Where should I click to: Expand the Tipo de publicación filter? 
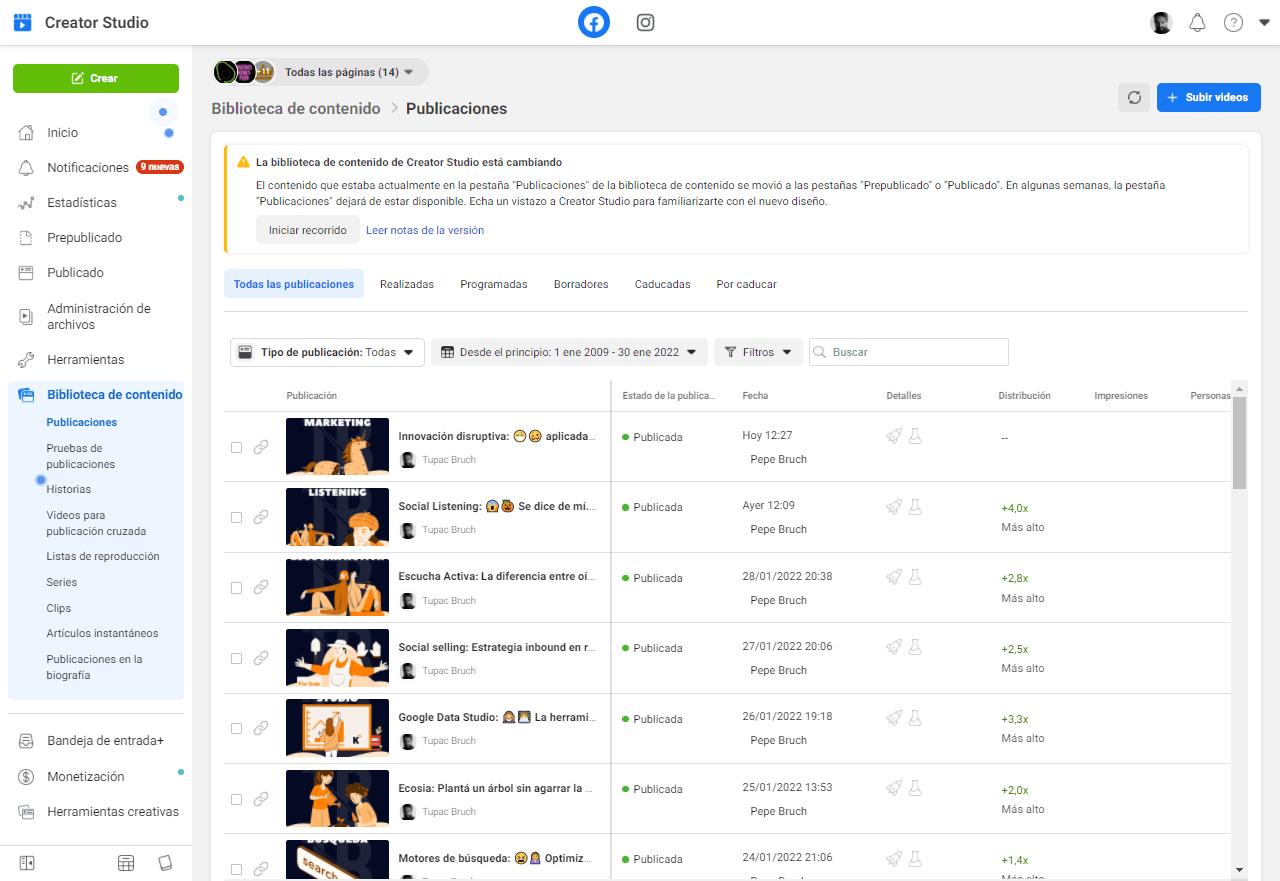click(x=327, y=352)
